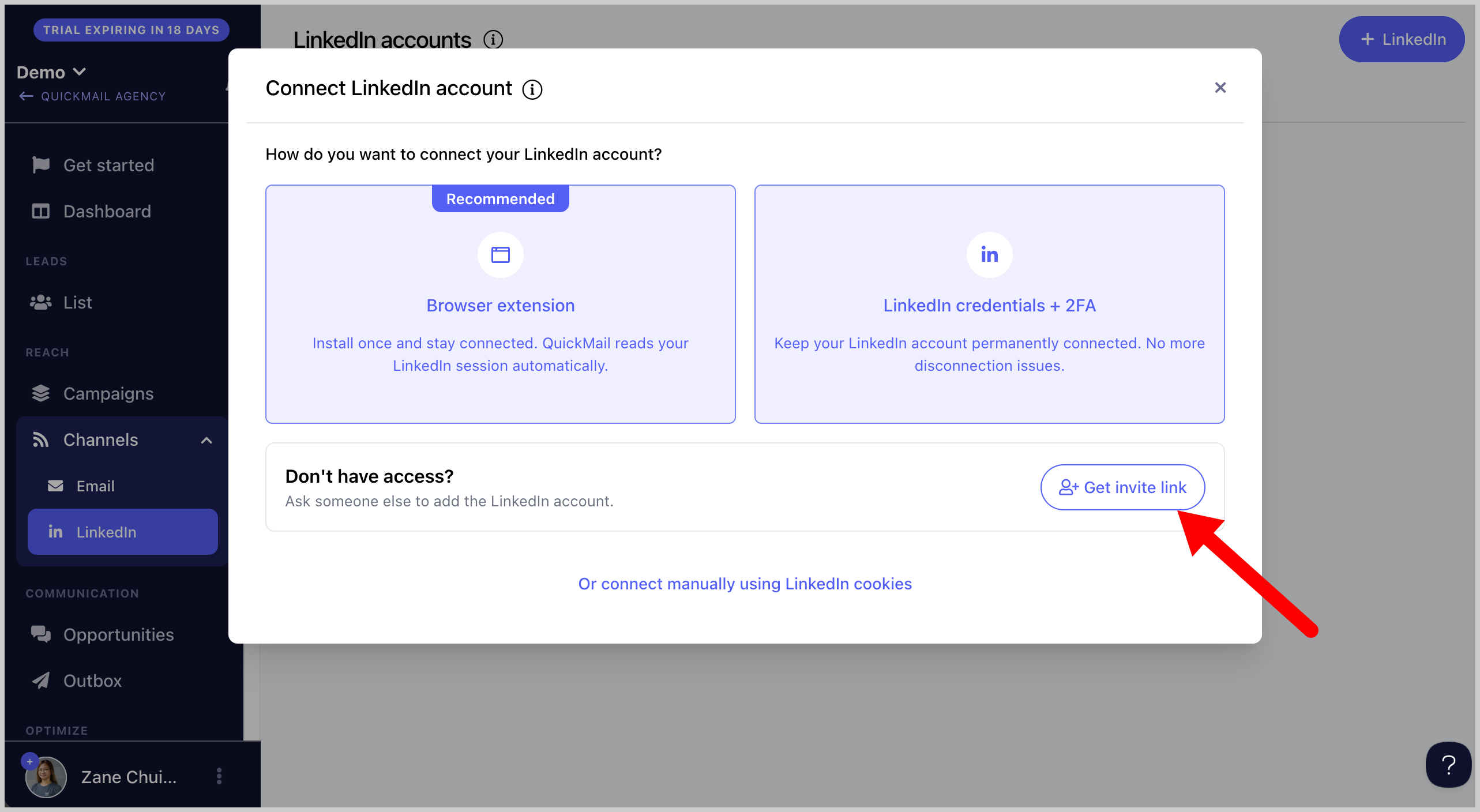Click the Get invite link button
Screen dimensions: 1480x812
click(1122, 487)
